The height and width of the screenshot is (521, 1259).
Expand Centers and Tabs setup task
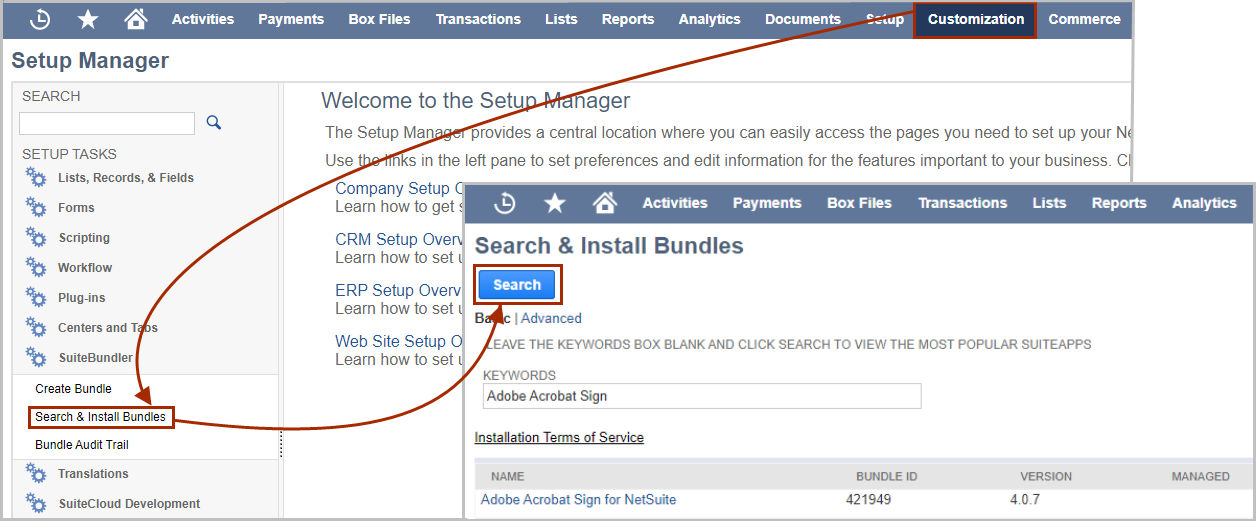(108, 328)
